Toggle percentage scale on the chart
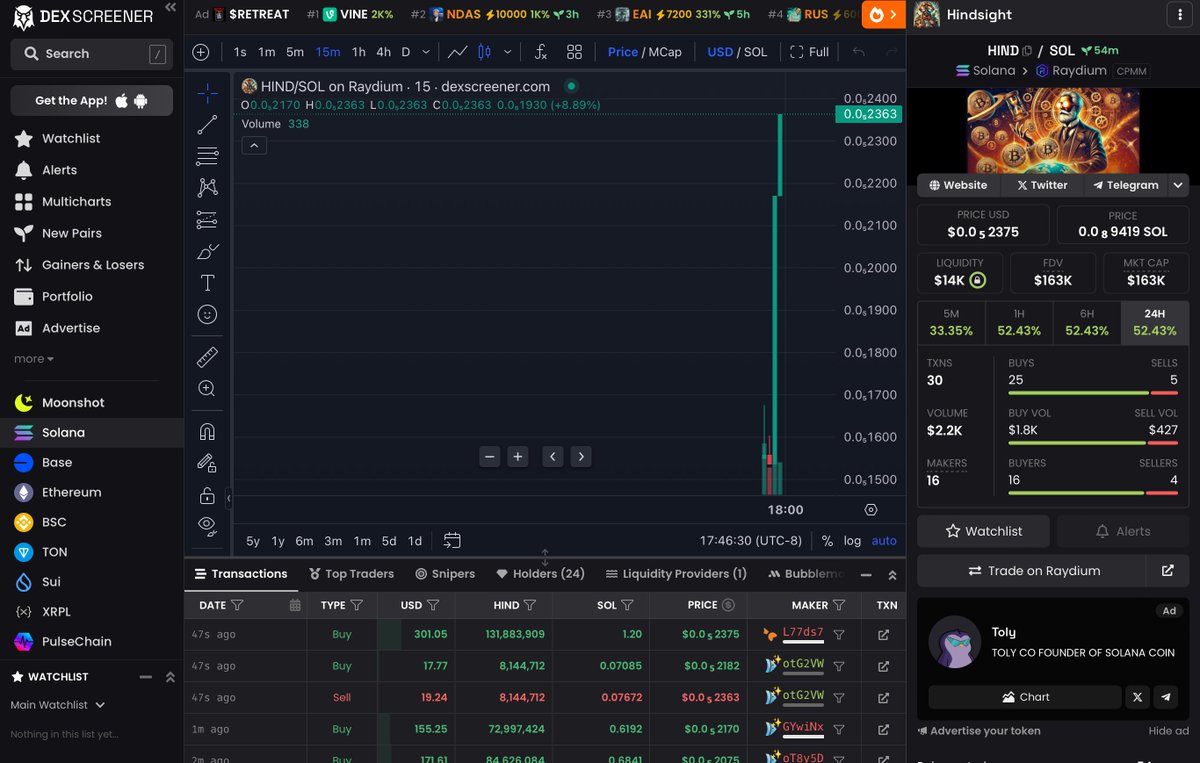This screenshot has width=1200, height=763. pyautogui.click(x=827, y=540)
